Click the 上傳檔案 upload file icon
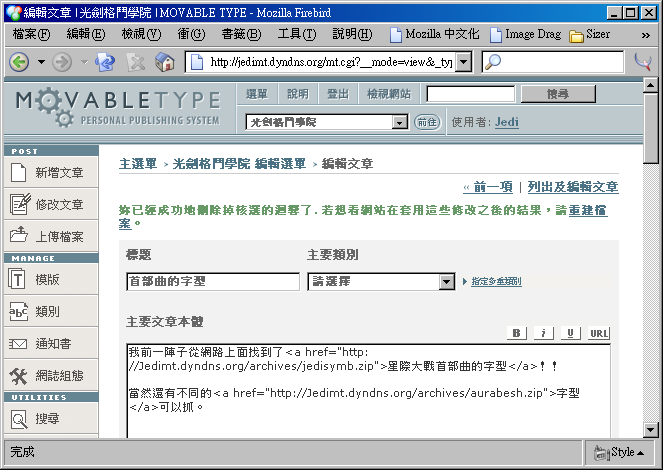Screen dimensions: 663x470 click(19, 234)
